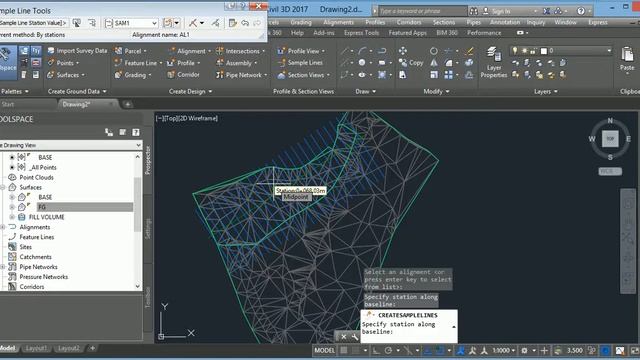This screenshot has width=640, height=360.
Task: Expand the Create Ground Data panel
Action: click(x=77, y=91)
